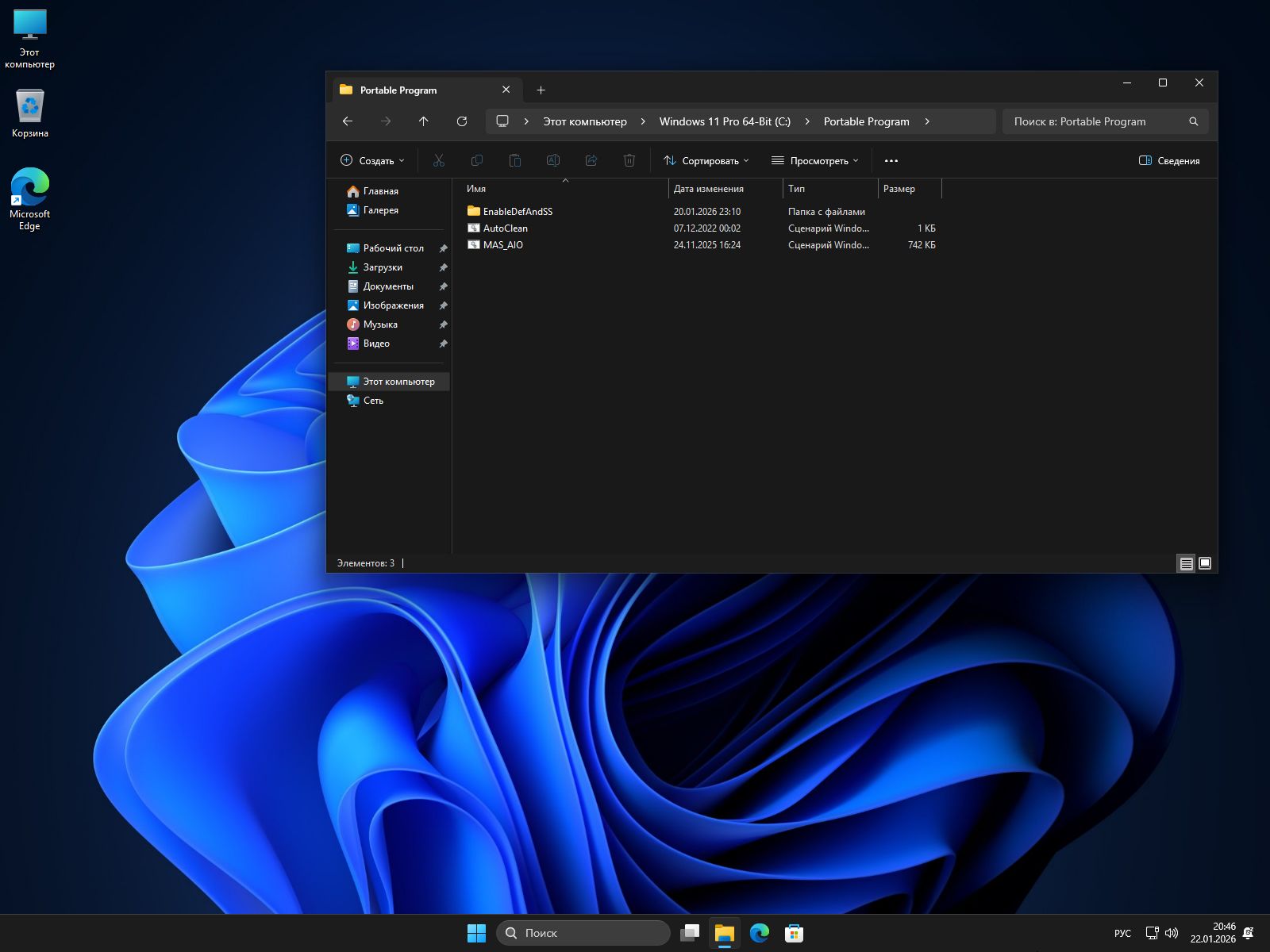Switch to details list view layout

point(1186,563)
